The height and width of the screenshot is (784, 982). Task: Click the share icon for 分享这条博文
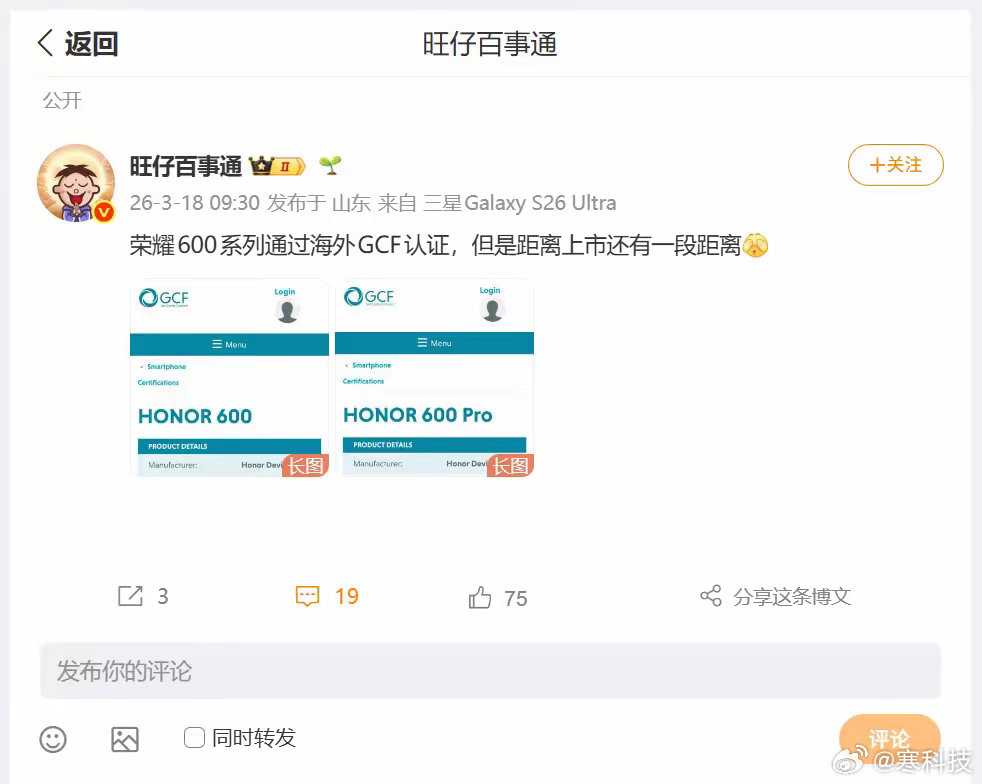coord(711,596)
